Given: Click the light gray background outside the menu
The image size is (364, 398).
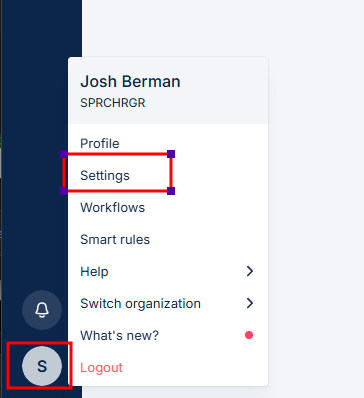Looking at the screenshot, I should tap(313, 200).
